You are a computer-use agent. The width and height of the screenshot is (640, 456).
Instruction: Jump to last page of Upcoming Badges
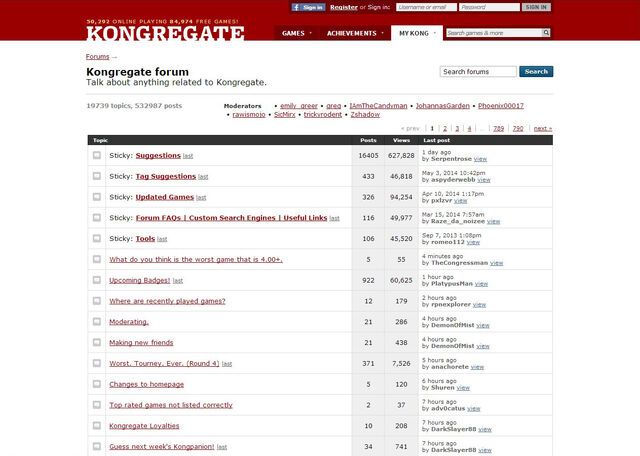[x=178, y=281]
